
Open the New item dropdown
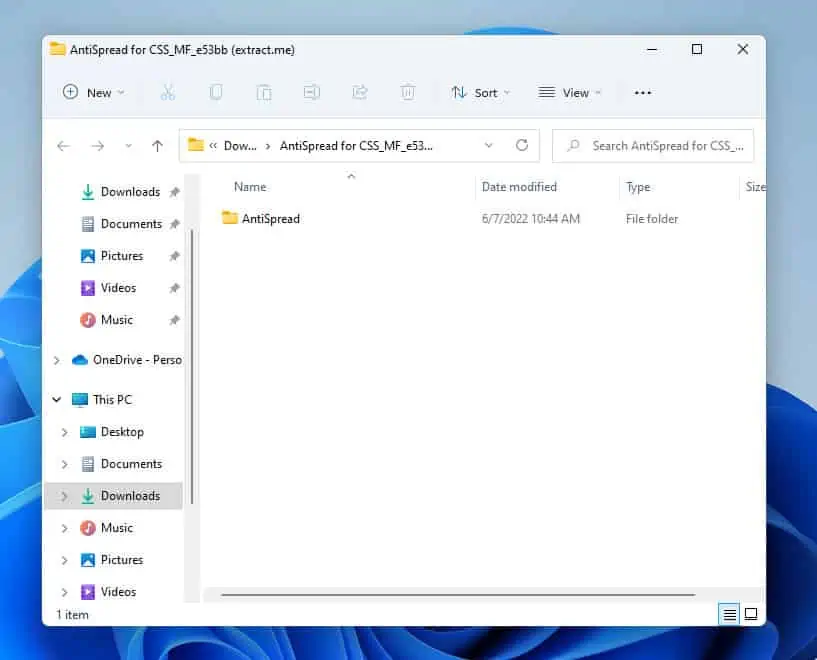pos(93,93)
